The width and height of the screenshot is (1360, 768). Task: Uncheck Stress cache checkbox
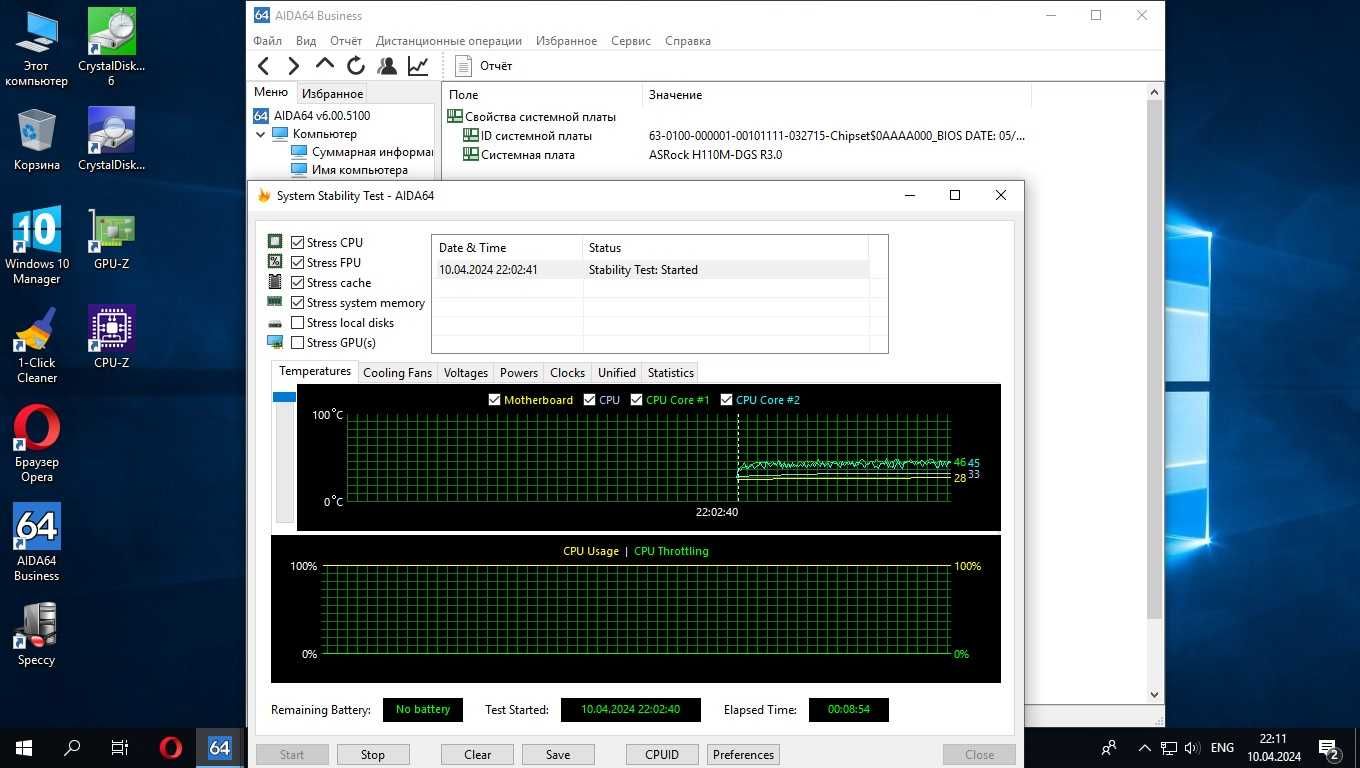click(297, 282)
